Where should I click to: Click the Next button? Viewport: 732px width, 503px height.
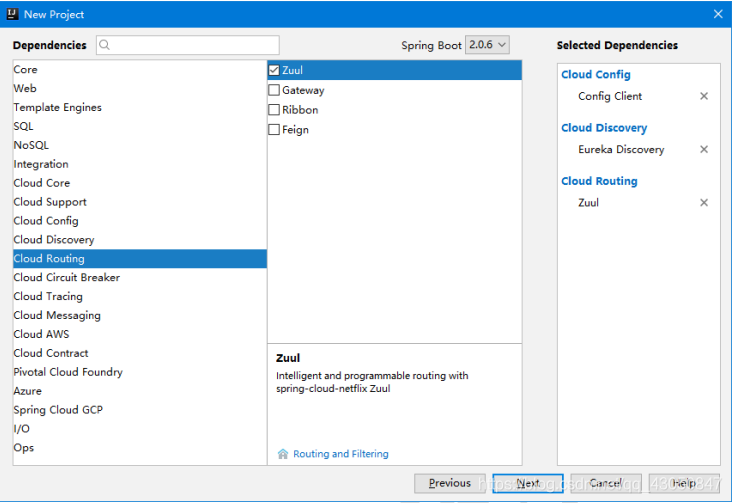tap(528, 483)
